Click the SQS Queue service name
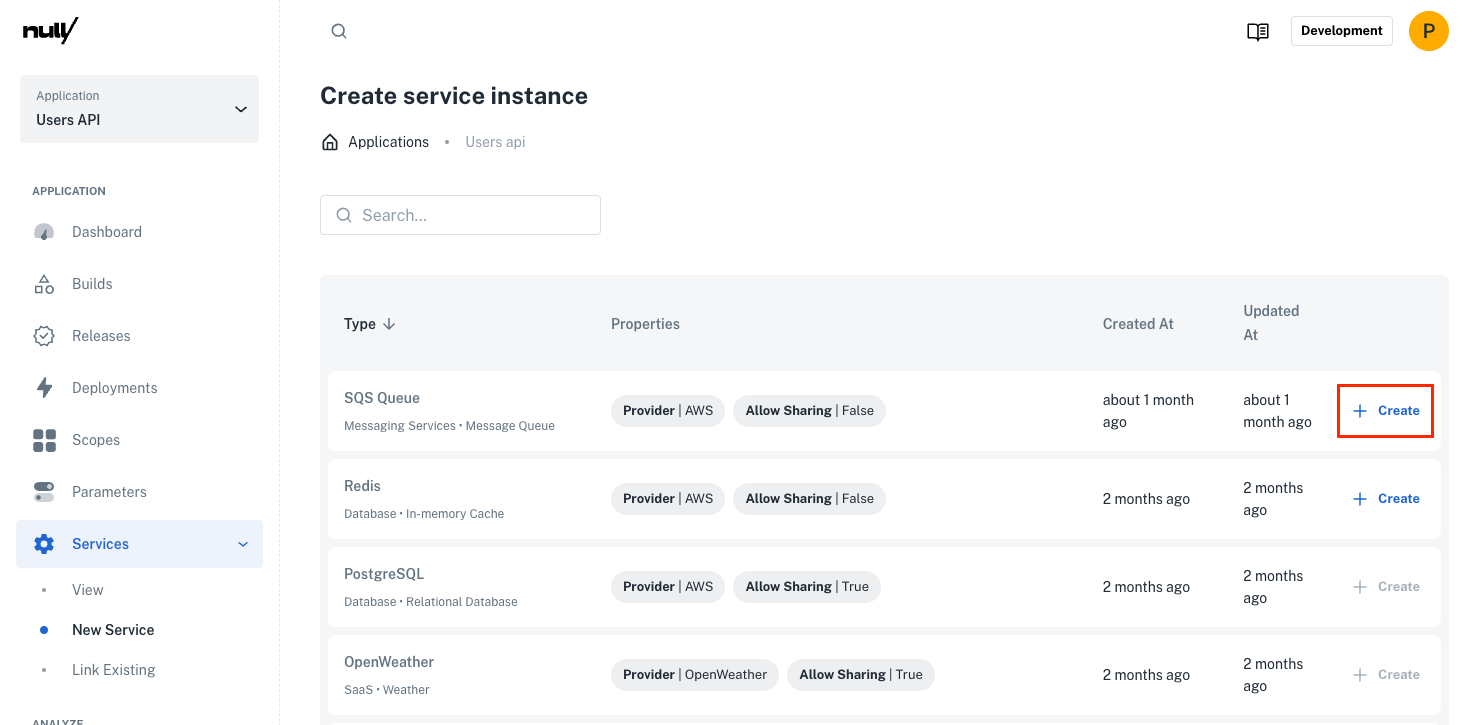 [382, 398]
